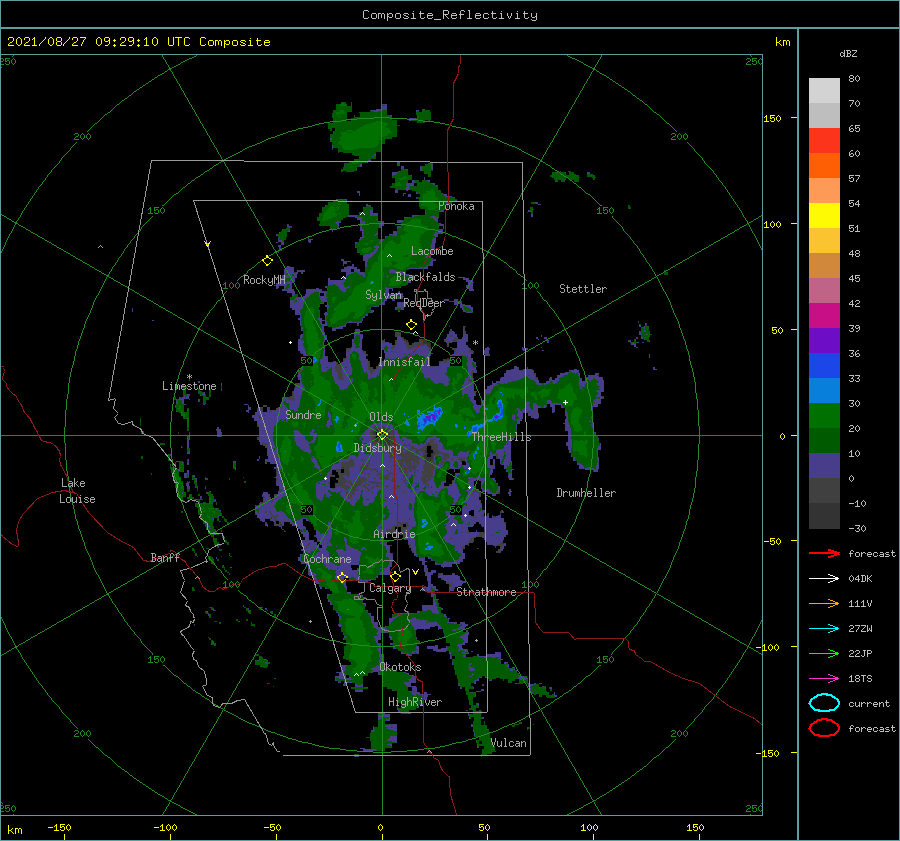Click the white asterisk marker above Limestone
900x841 pixels.
click(x=189, y=377)
